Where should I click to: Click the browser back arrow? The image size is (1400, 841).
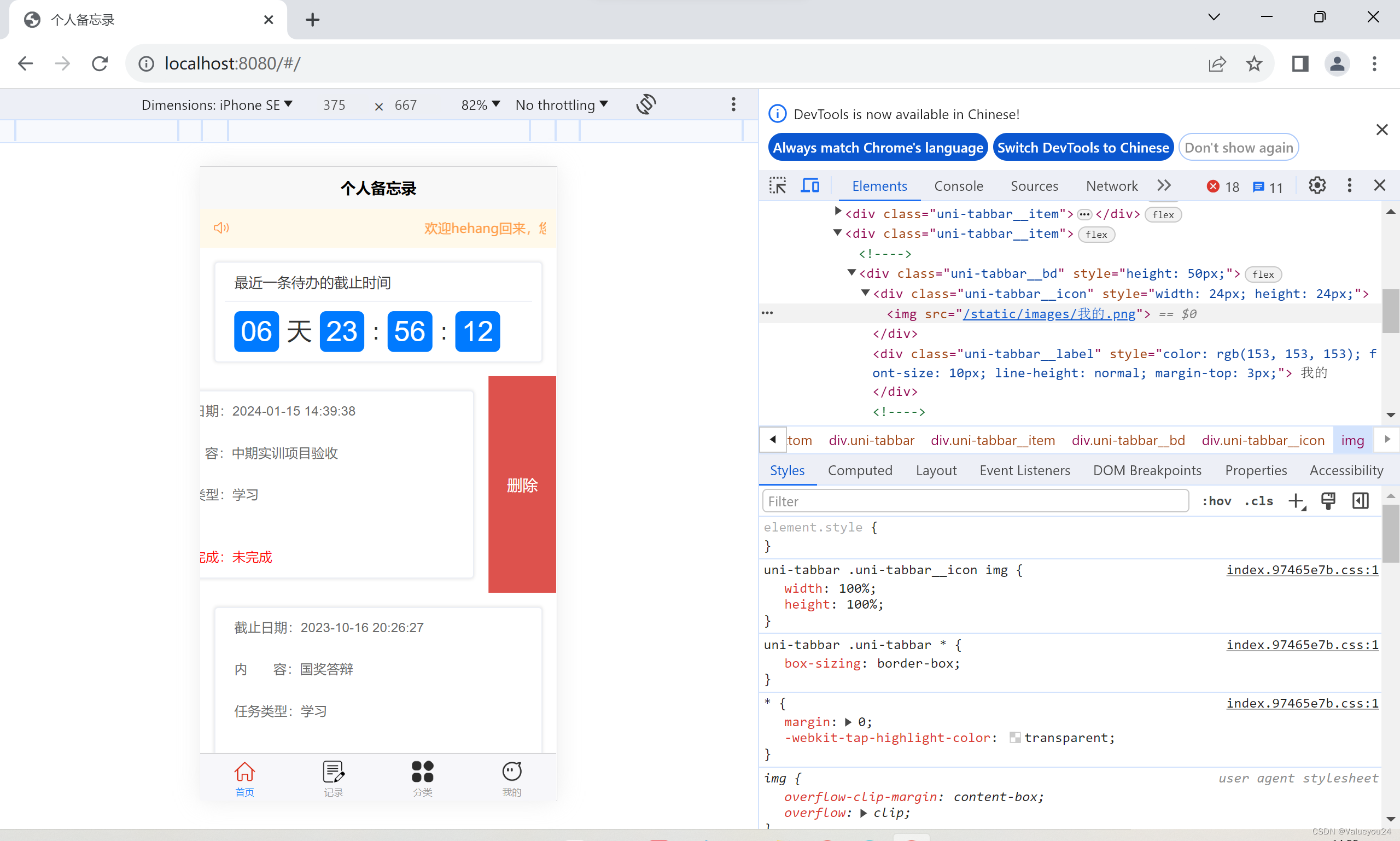(26, 63)
